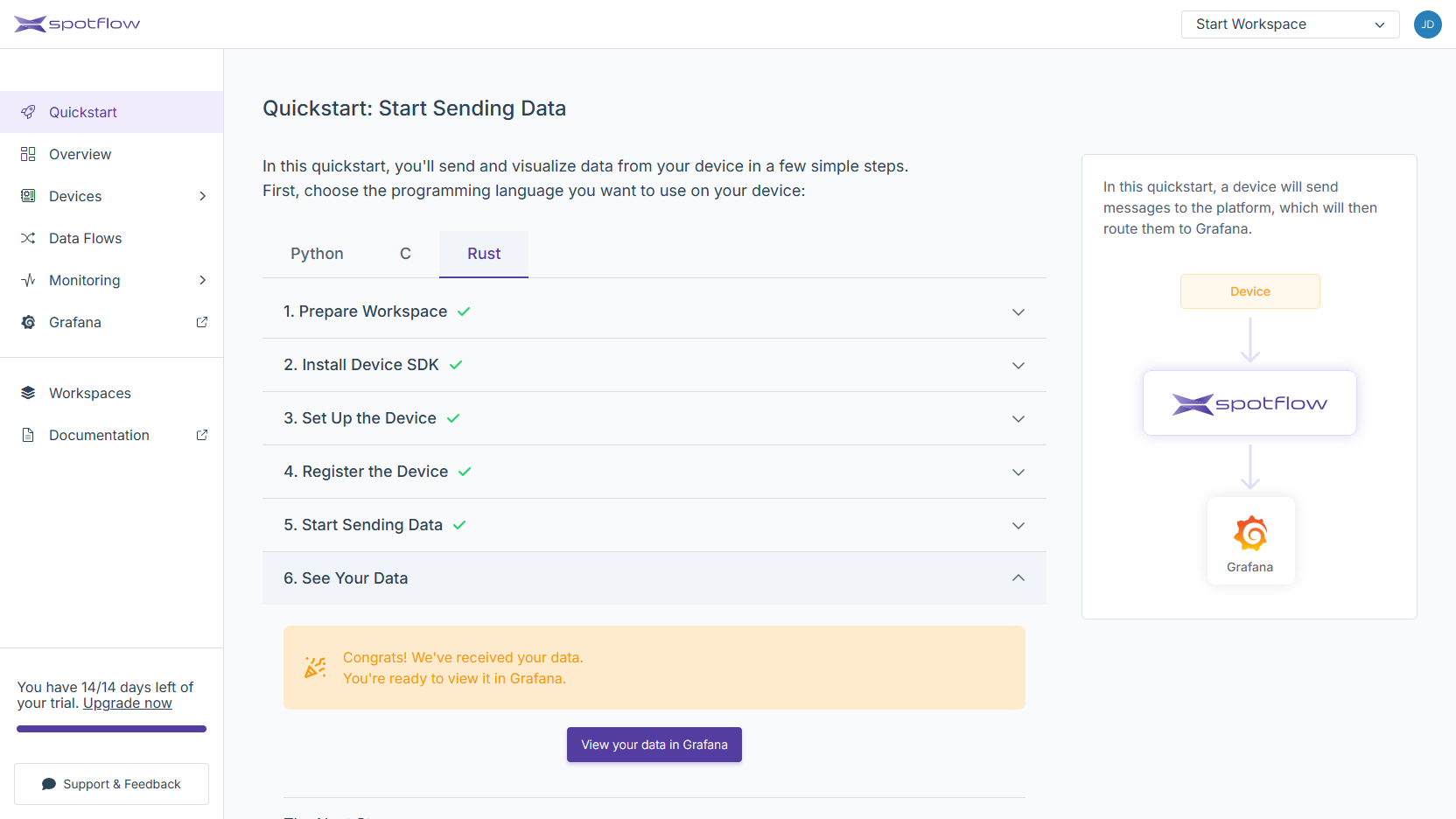The image size is (1456, 819).
Task: Open the 2. Install Device SDK step title
Action: pyautogui.click(x=361, y=365)
